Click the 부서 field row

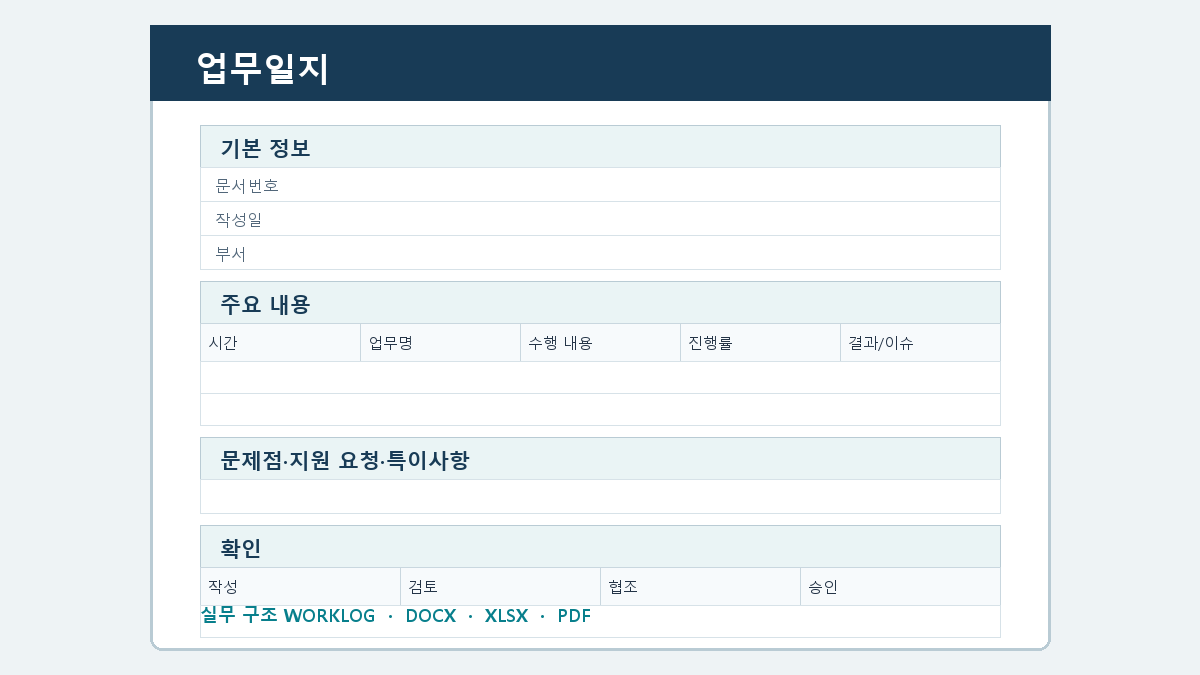click(x=600, y=253)
